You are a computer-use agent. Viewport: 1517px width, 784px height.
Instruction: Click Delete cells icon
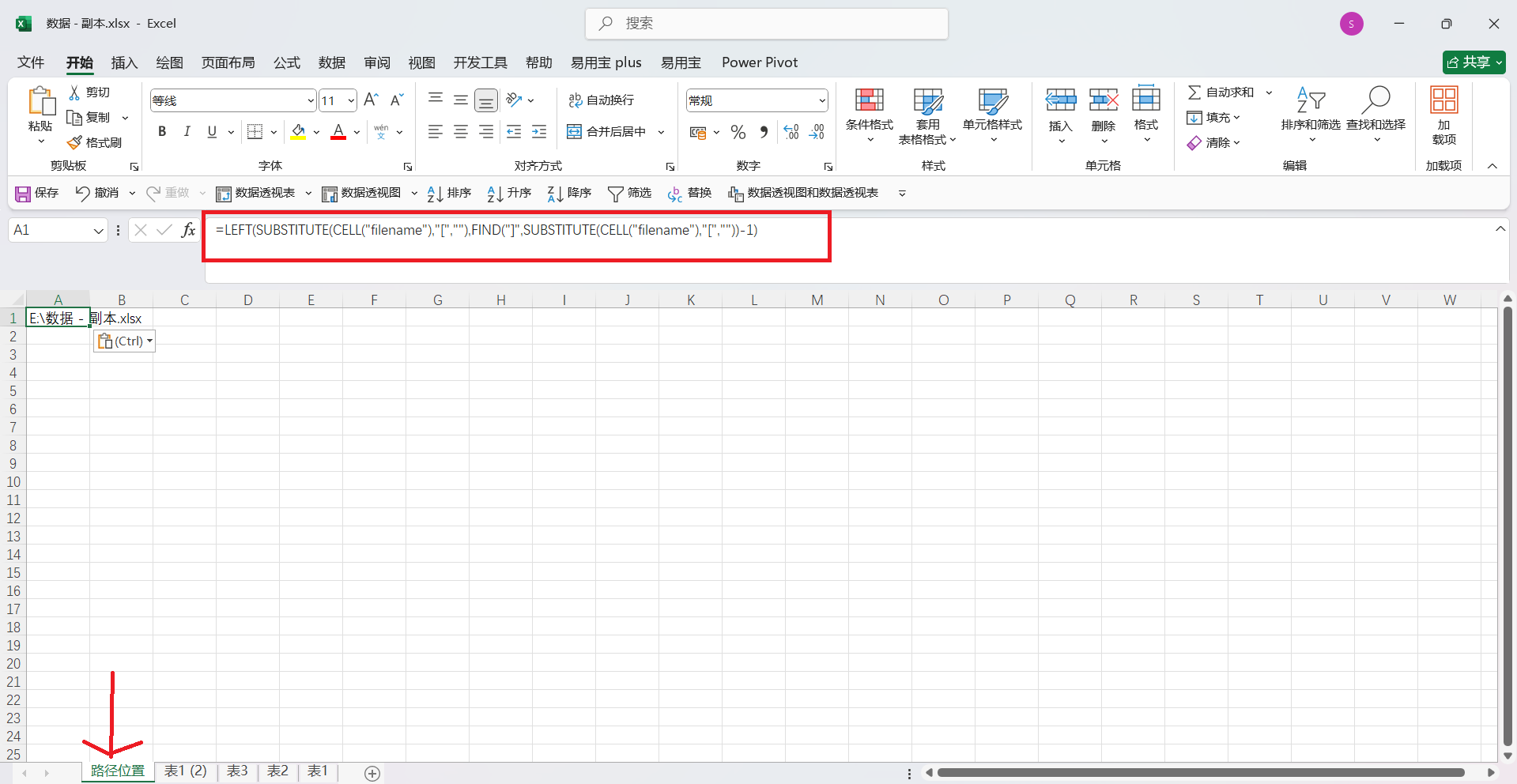click(x=1104, y=100)
